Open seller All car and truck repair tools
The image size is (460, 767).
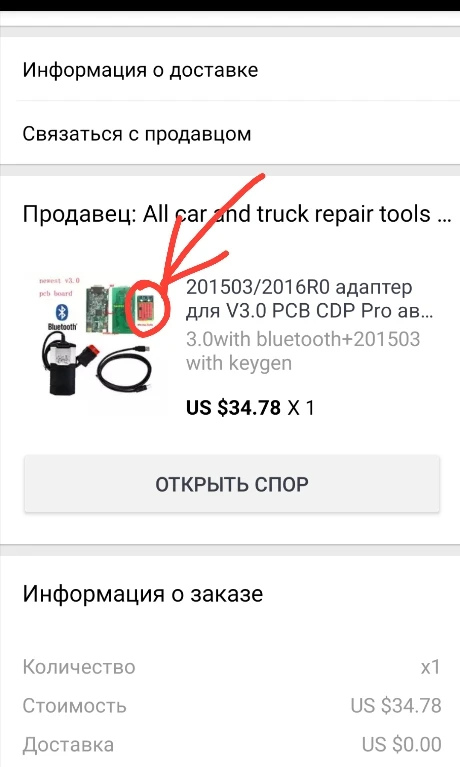[237, 214]
